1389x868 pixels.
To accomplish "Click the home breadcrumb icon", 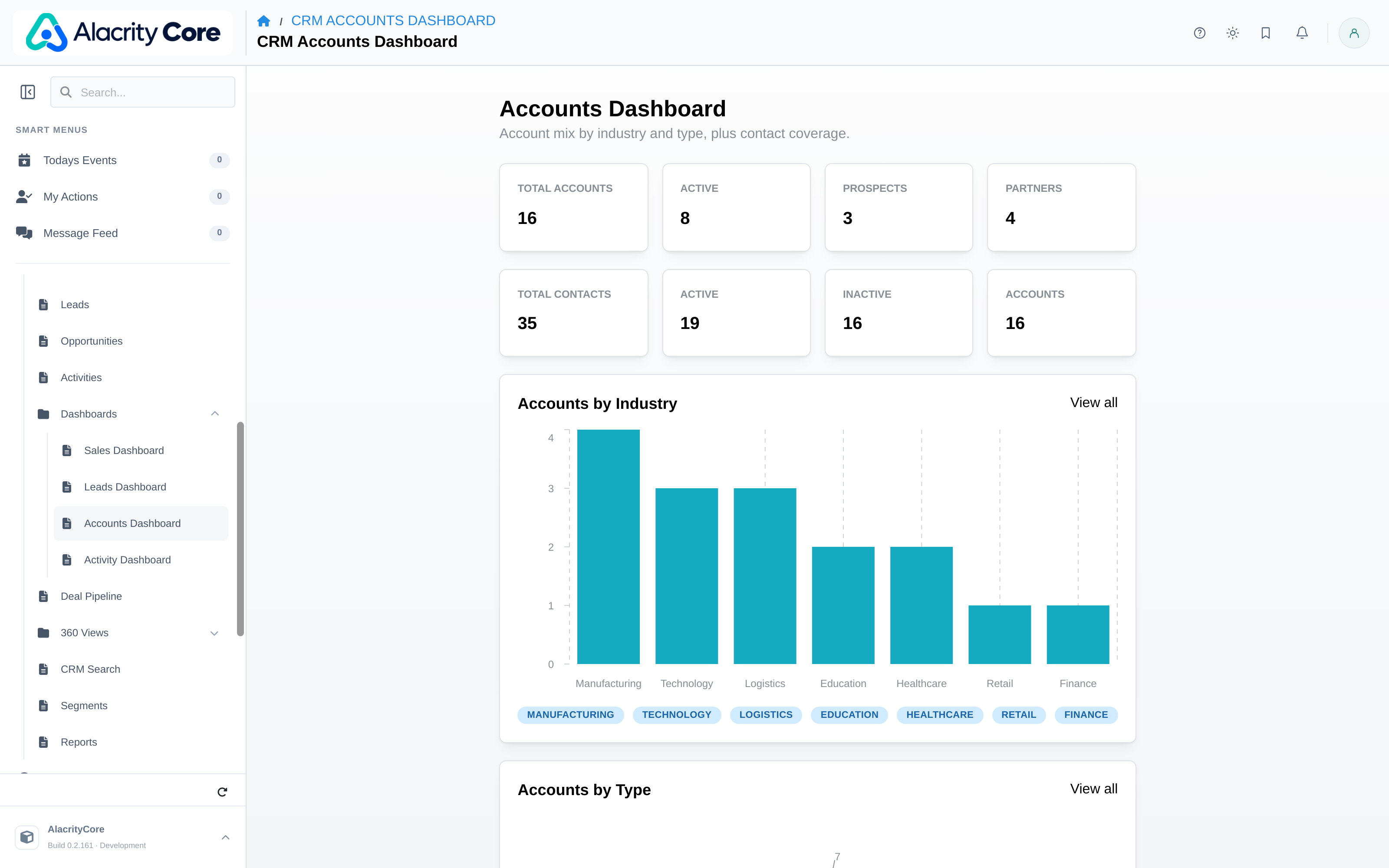I will coord(263,21).
